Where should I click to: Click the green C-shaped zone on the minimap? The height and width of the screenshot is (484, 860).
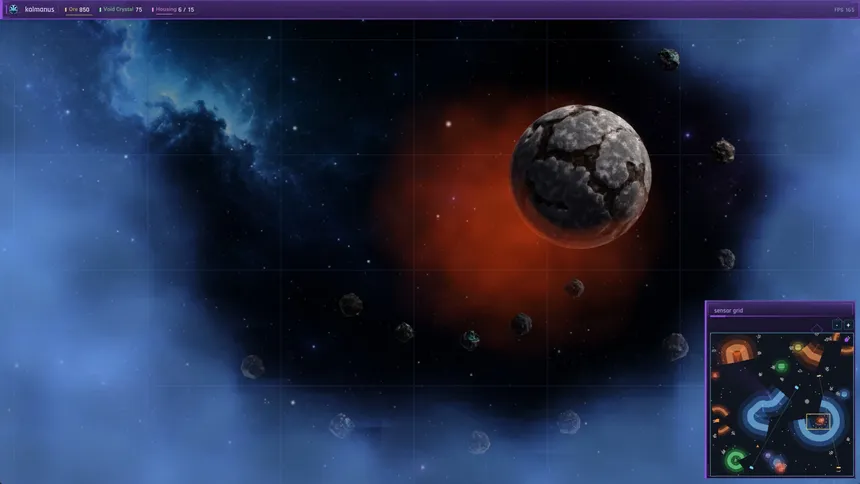734,460
